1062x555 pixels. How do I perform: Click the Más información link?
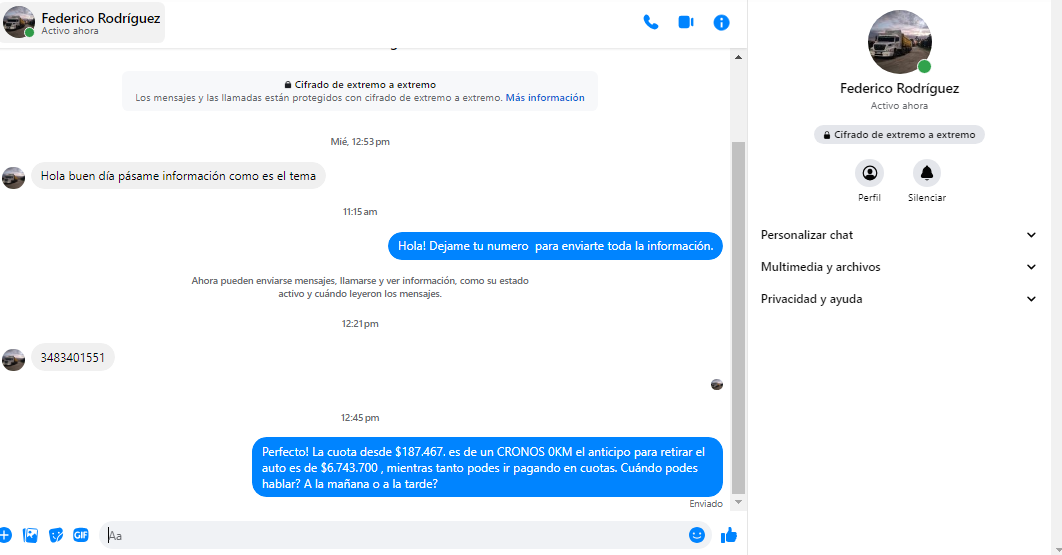(545, 98)
